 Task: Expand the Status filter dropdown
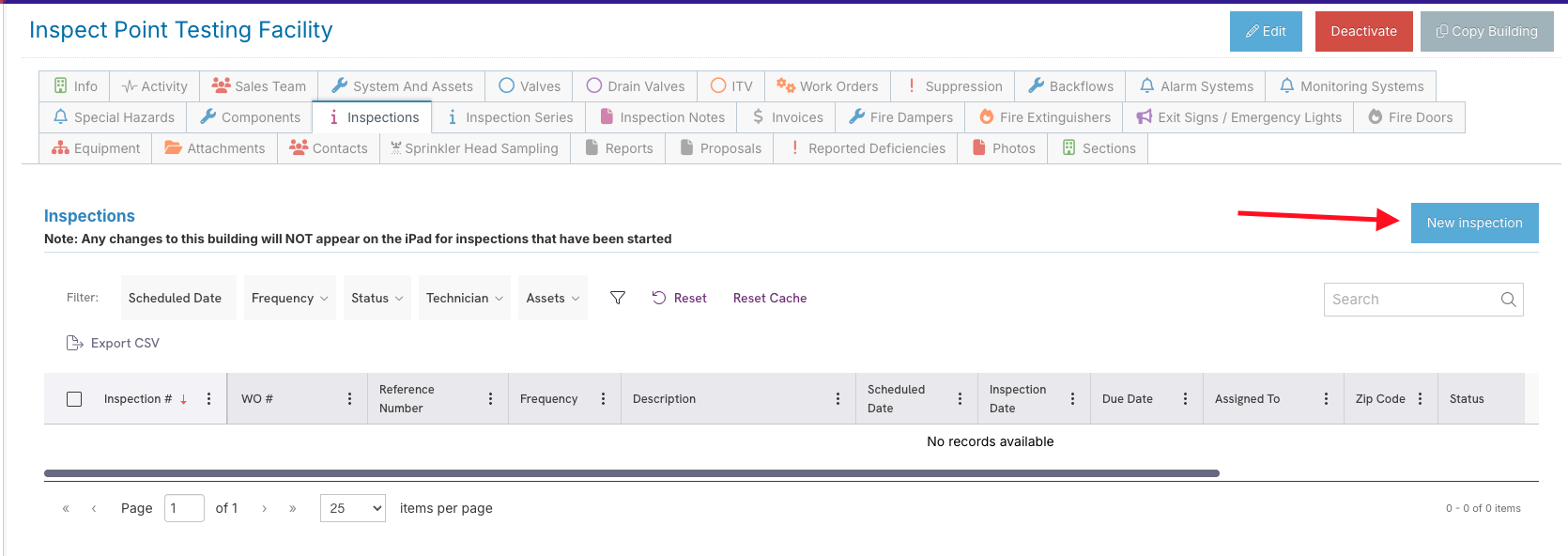point(377,298)
